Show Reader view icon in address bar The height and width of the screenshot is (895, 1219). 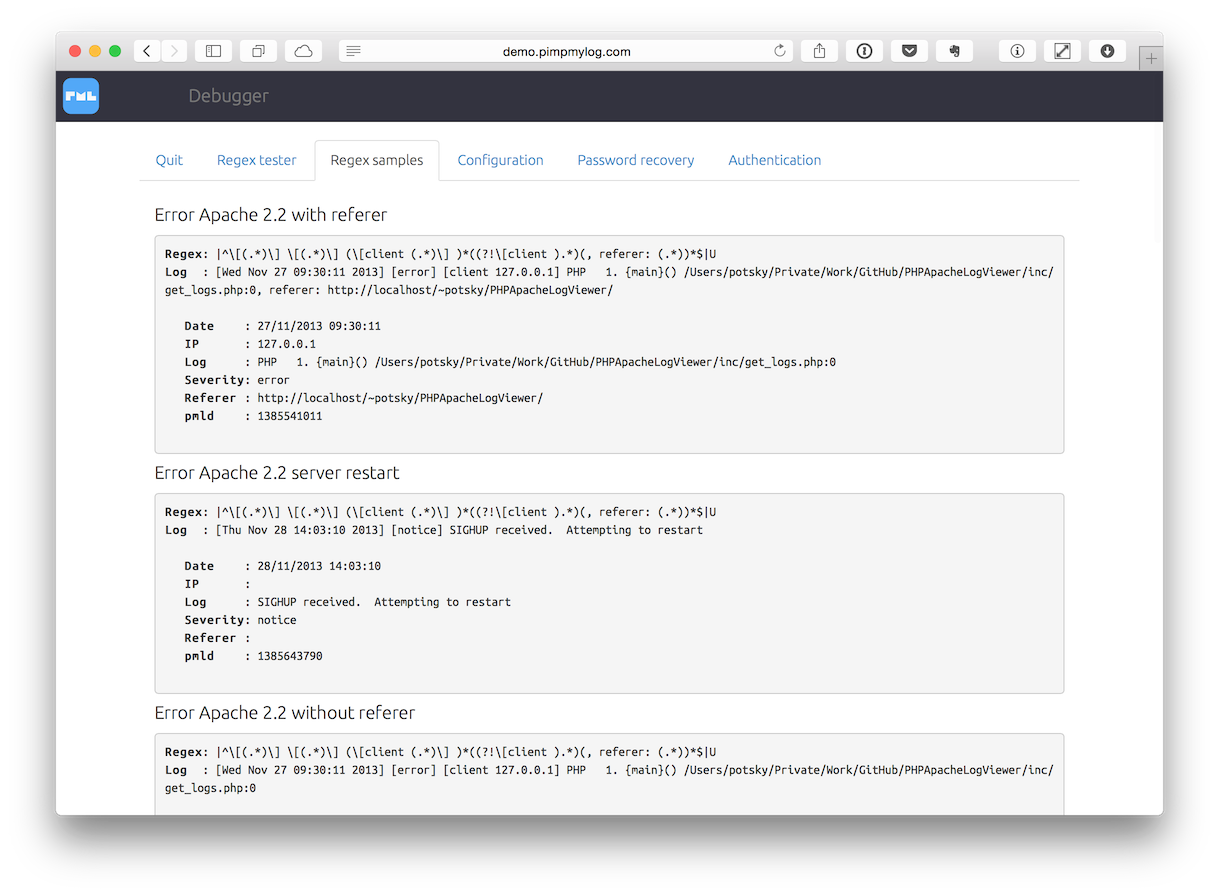(x=354, y=51)
